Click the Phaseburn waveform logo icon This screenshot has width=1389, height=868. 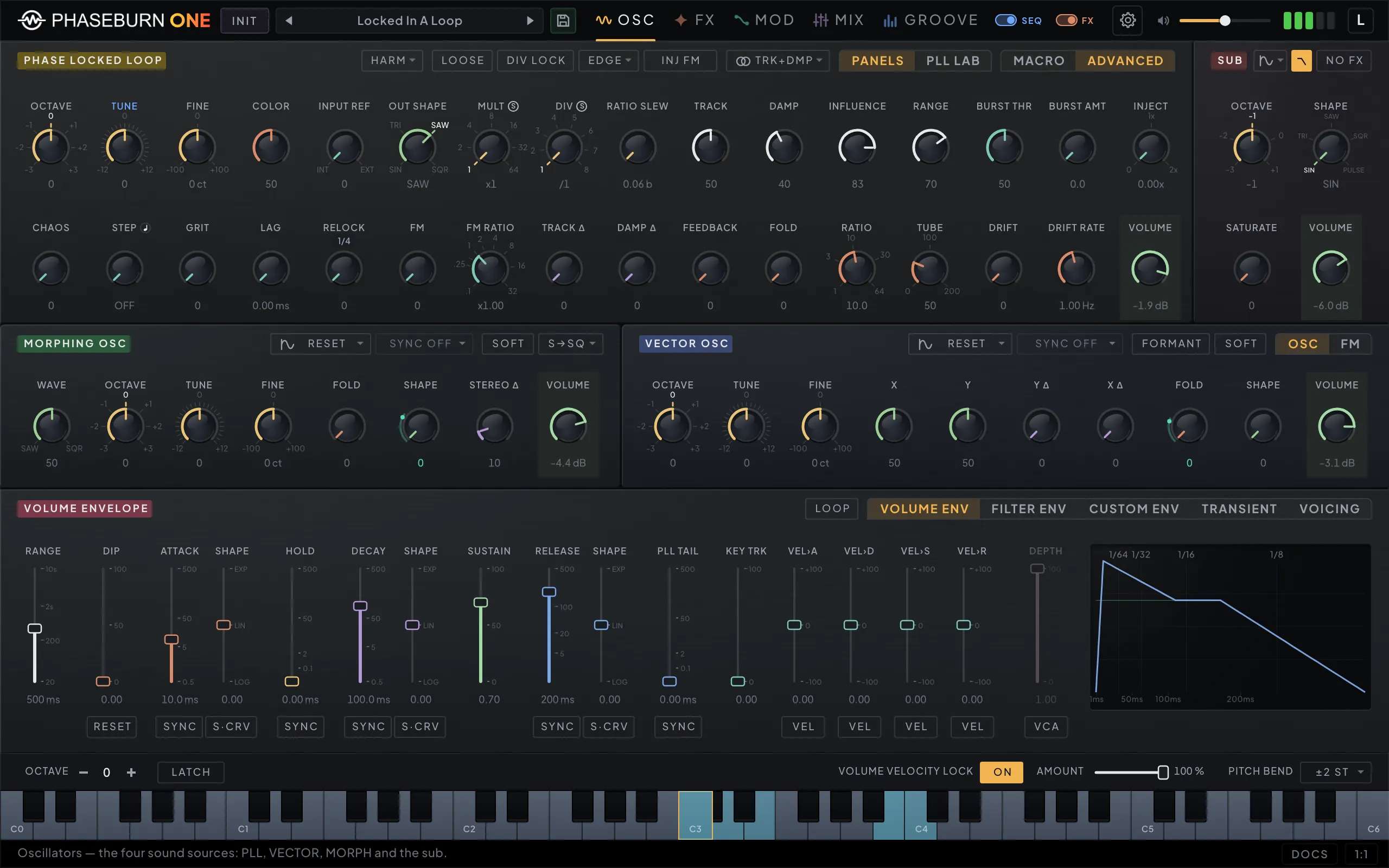pyautogui.click(x=31, y=21)
